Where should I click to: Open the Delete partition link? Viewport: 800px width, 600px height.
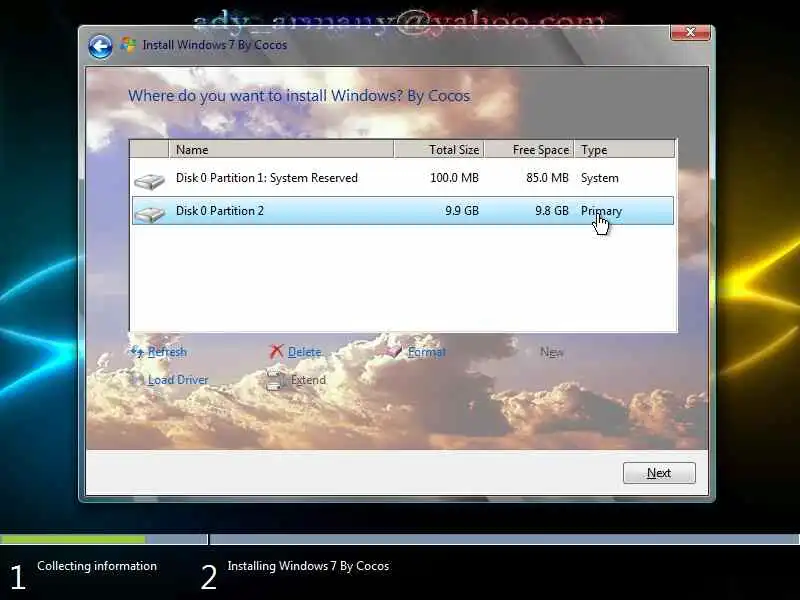[x=305, y=352]
